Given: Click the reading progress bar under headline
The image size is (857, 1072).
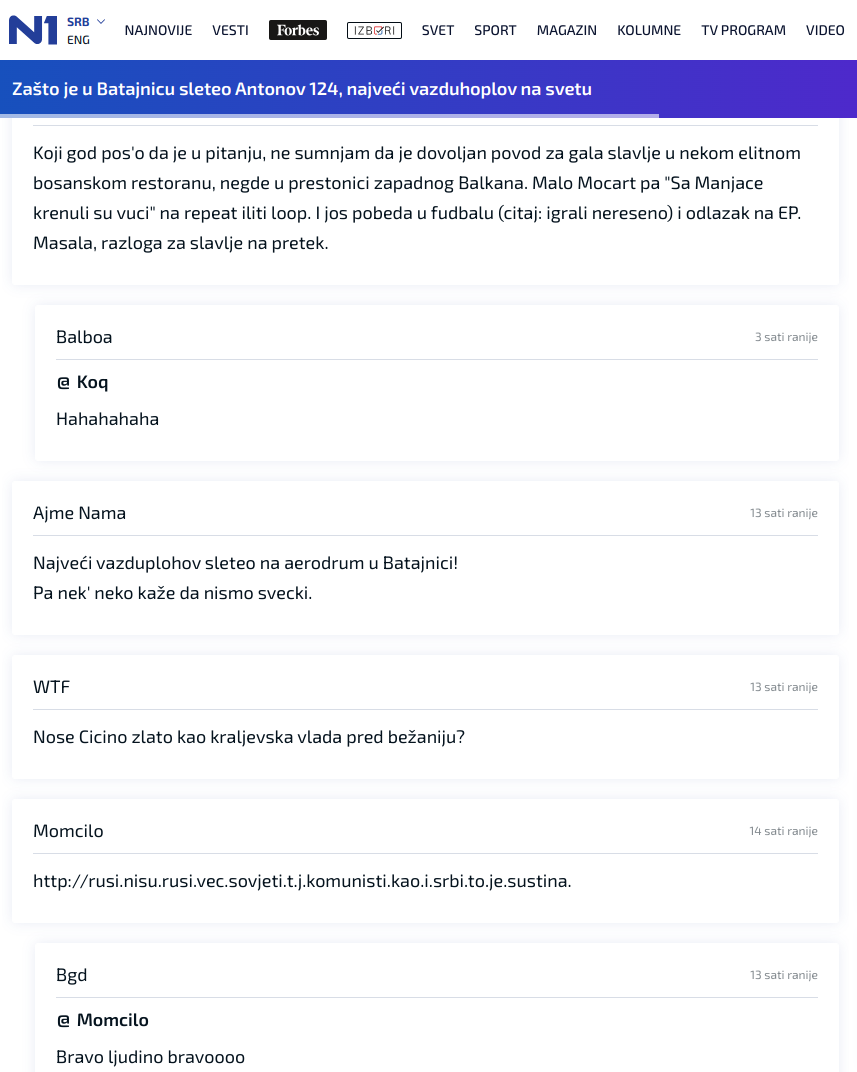Looking at the screenshot, I should 329,116.
